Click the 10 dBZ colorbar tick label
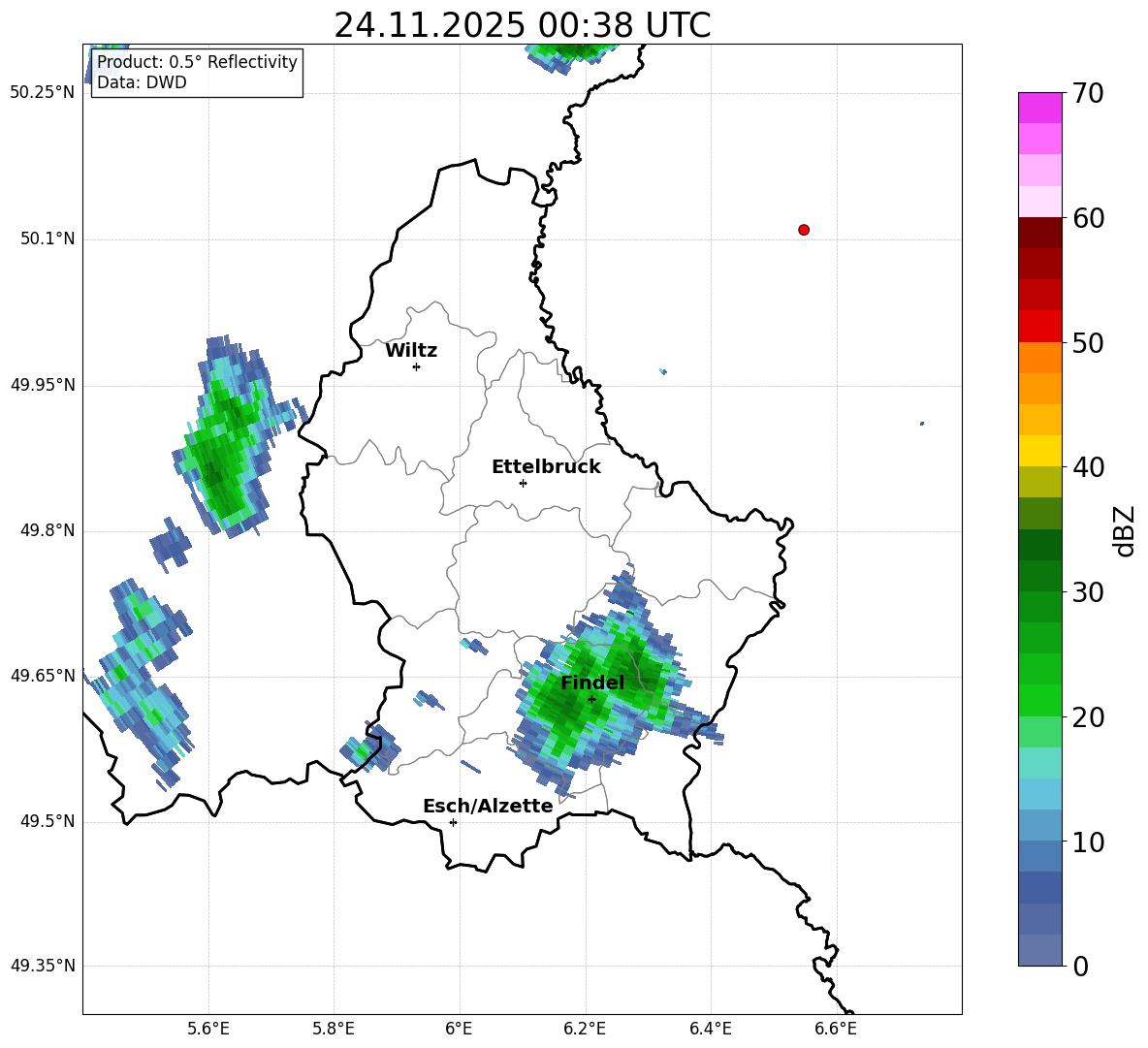Viewport: 1148px width, 1048px height. pos(1088,842)
